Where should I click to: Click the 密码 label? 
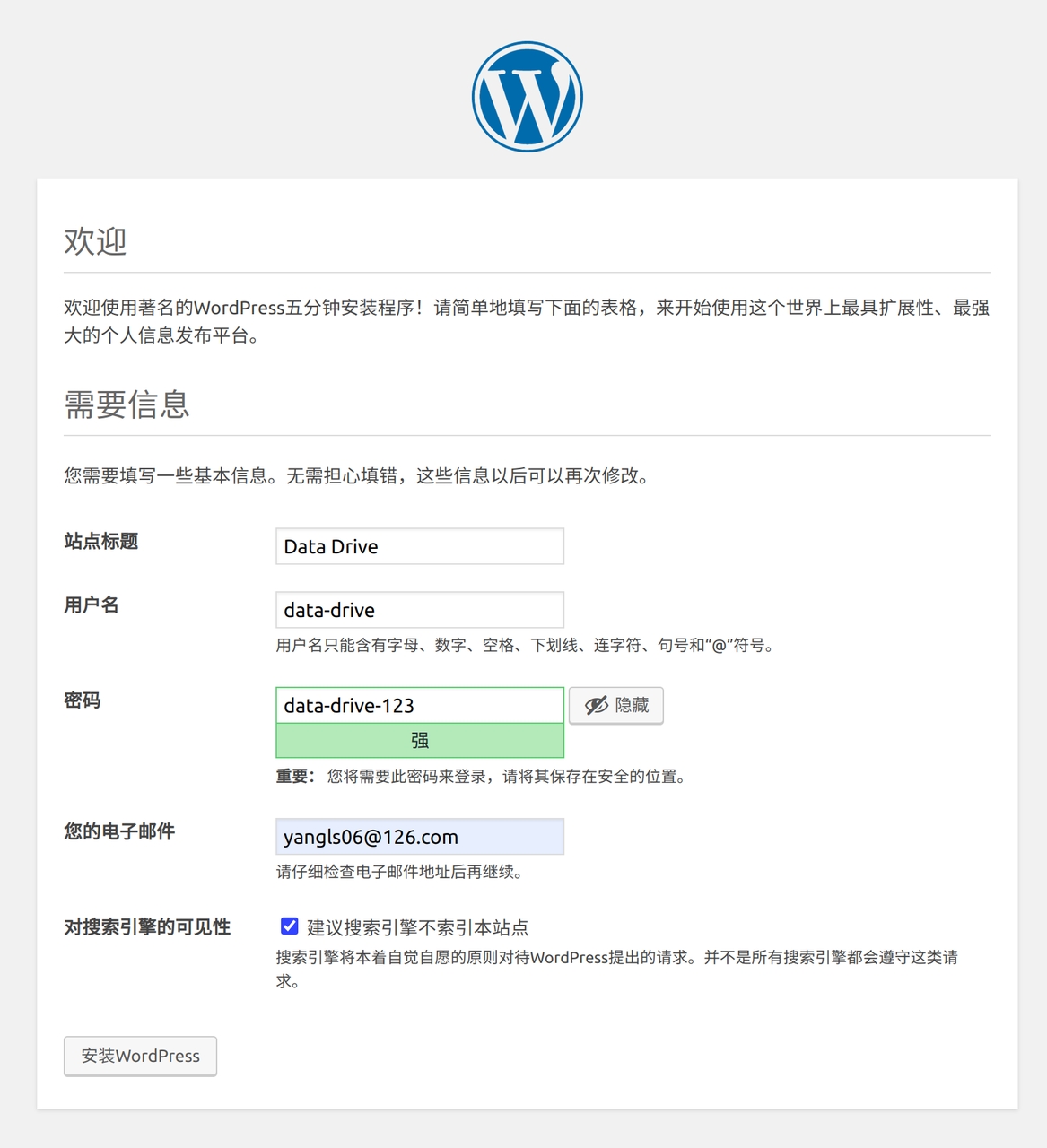83,700
